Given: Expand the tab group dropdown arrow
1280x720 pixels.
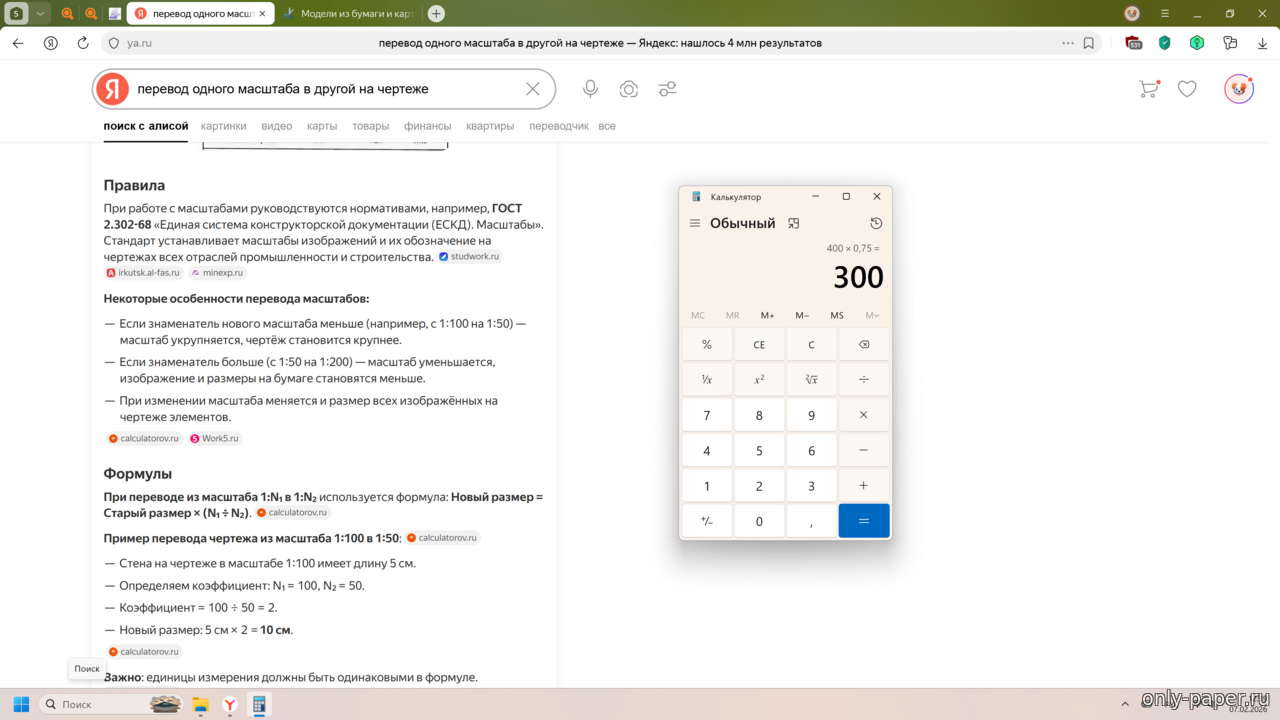Looking at the screenshot, I should pos(40,14).
